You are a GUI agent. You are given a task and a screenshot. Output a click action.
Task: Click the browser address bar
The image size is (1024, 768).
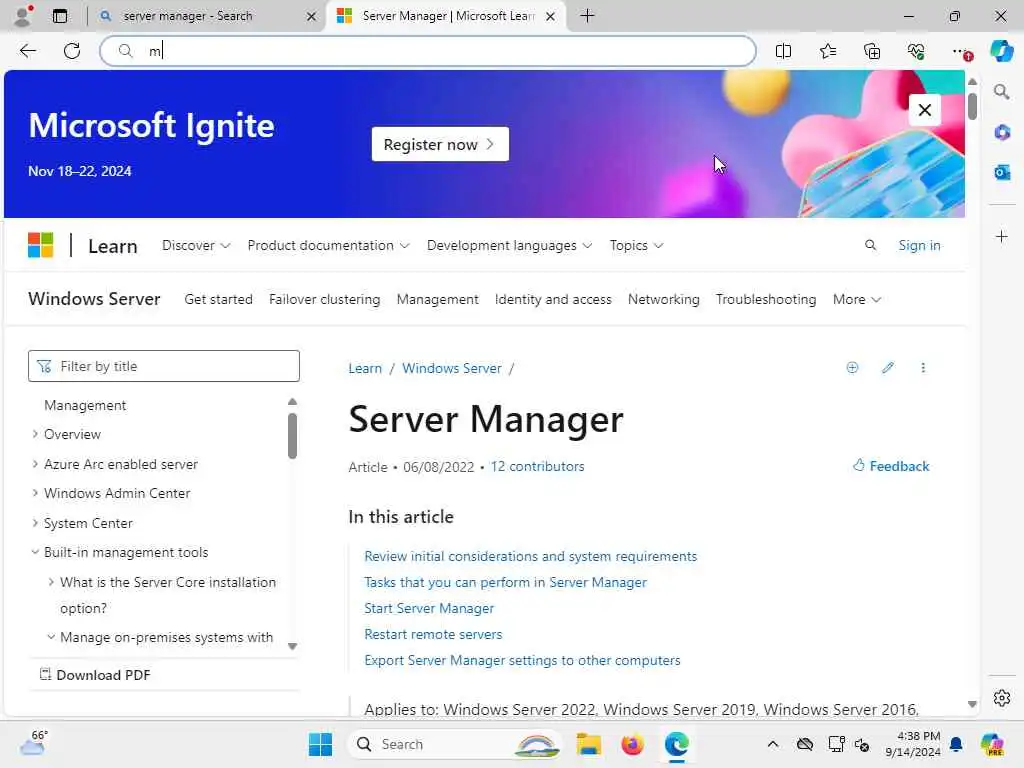coord(428,51)
